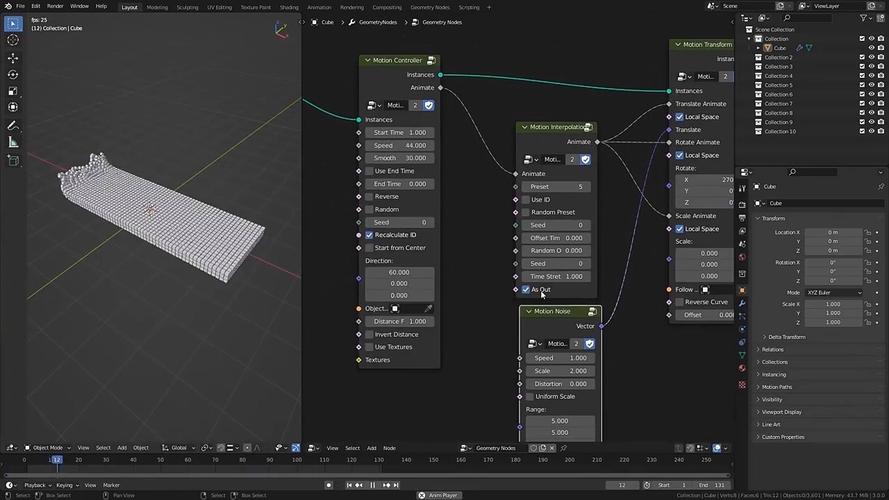This screenshot has width=889, height=500.
Task: Switch to the Modeling workspace tab
Action: (157, 7)
